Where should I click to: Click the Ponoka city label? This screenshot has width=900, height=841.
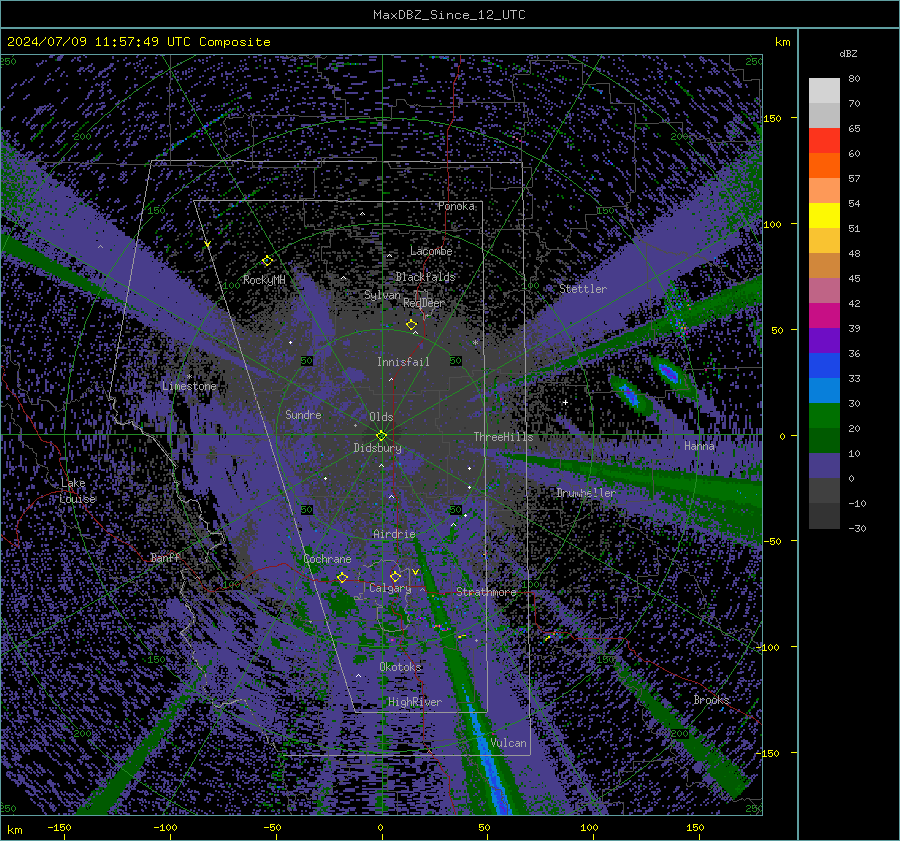pos(456,206)
